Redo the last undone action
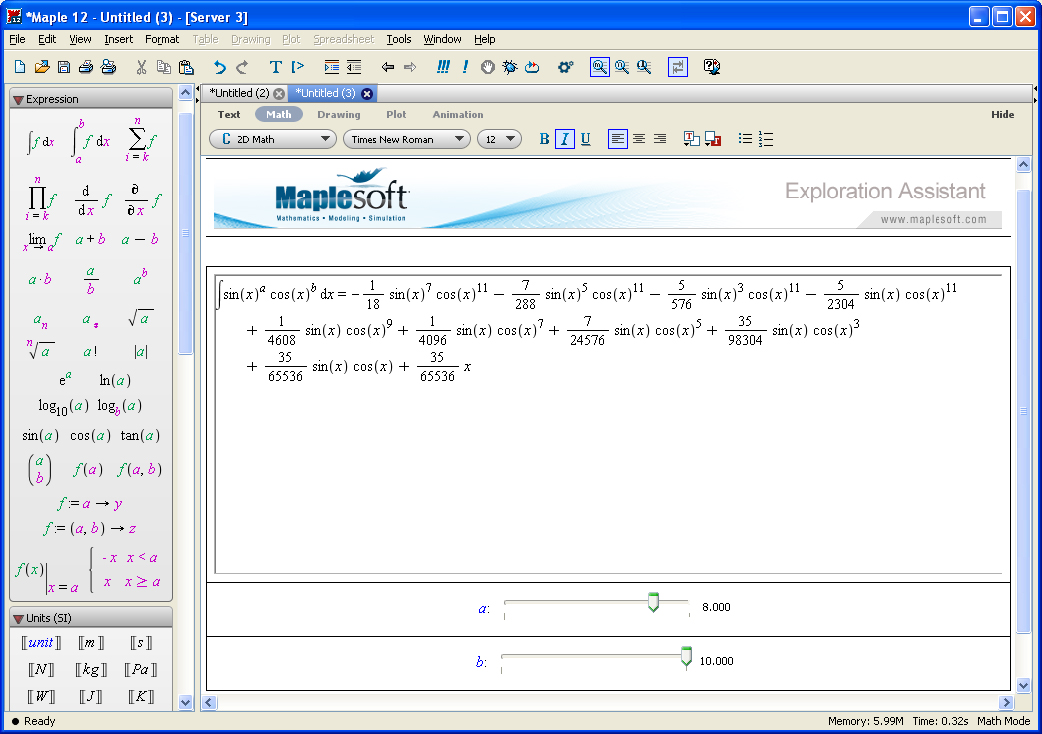 point(242,66)
